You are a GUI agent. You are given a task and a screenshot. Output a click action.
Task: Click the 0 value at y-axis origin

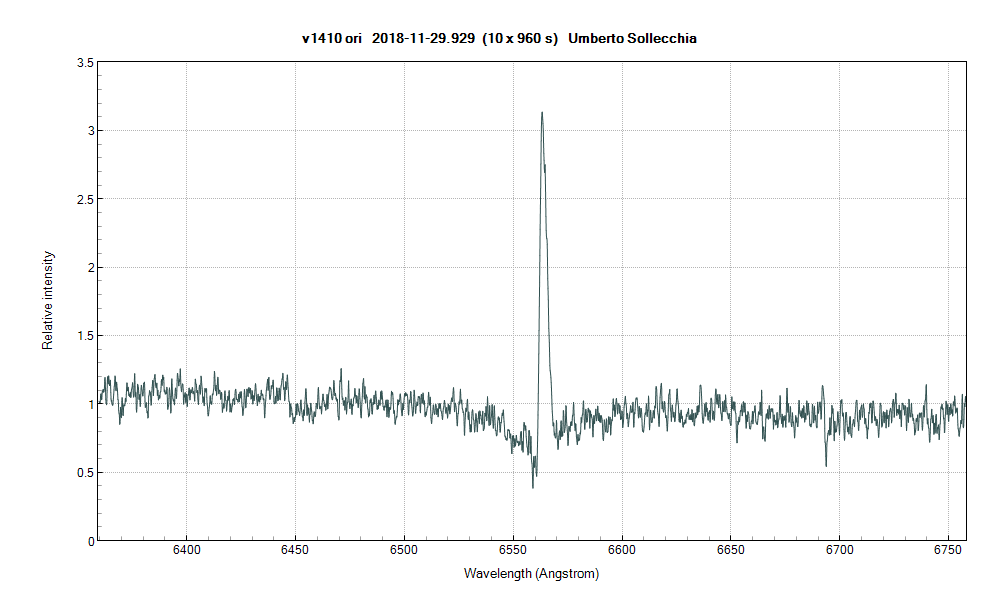(90, 541)
